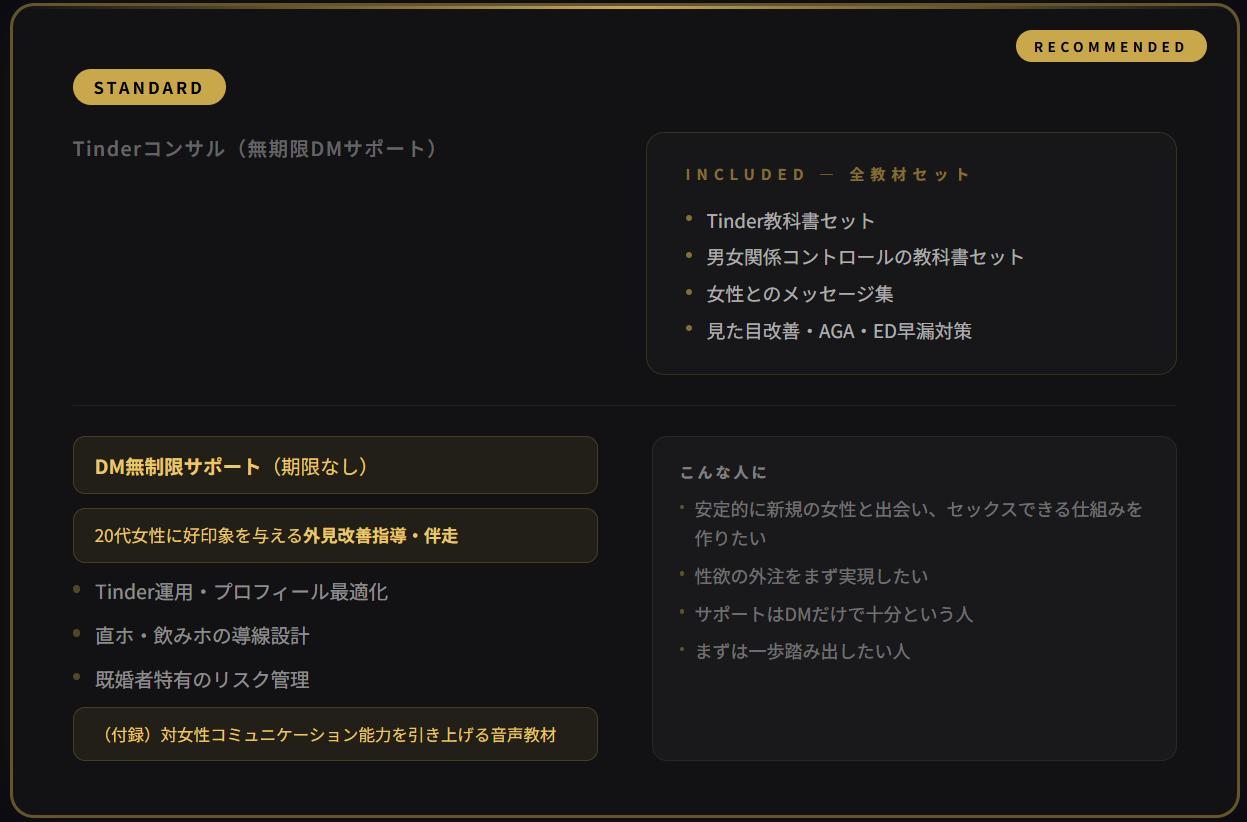Image resolution: width=1247 pixels, height=822 pixels.
Task: Select the 外見改善指導・伴走 highlighted box
Action: 335,536
